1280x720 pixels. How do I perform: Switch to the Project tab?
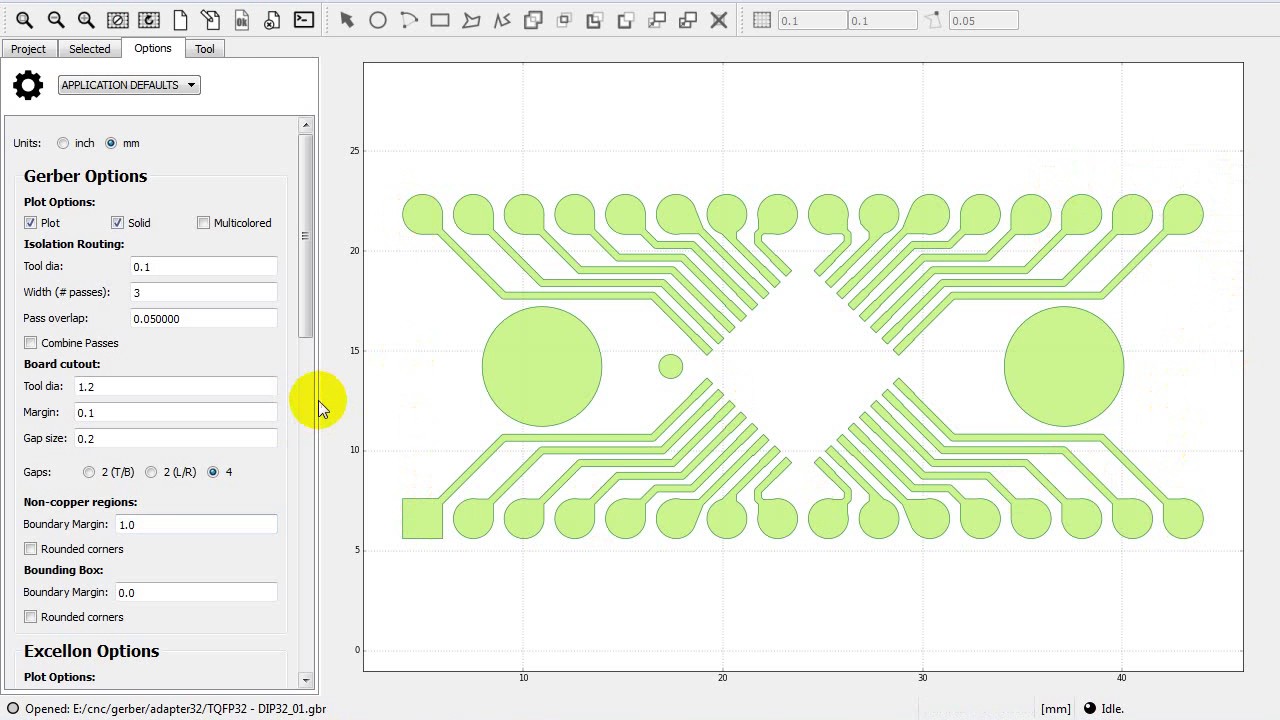28,49
